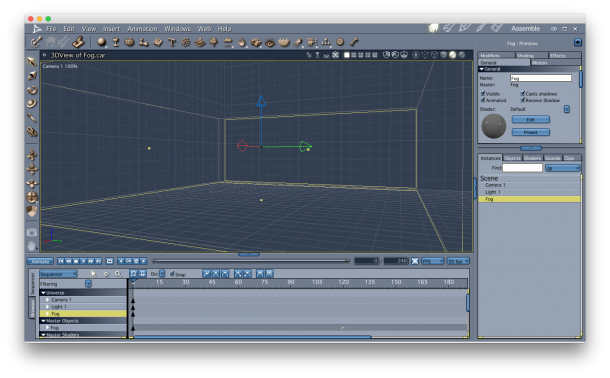Open the Effects tab
This screenshot has height=378, width=610.
pos(564,56)
